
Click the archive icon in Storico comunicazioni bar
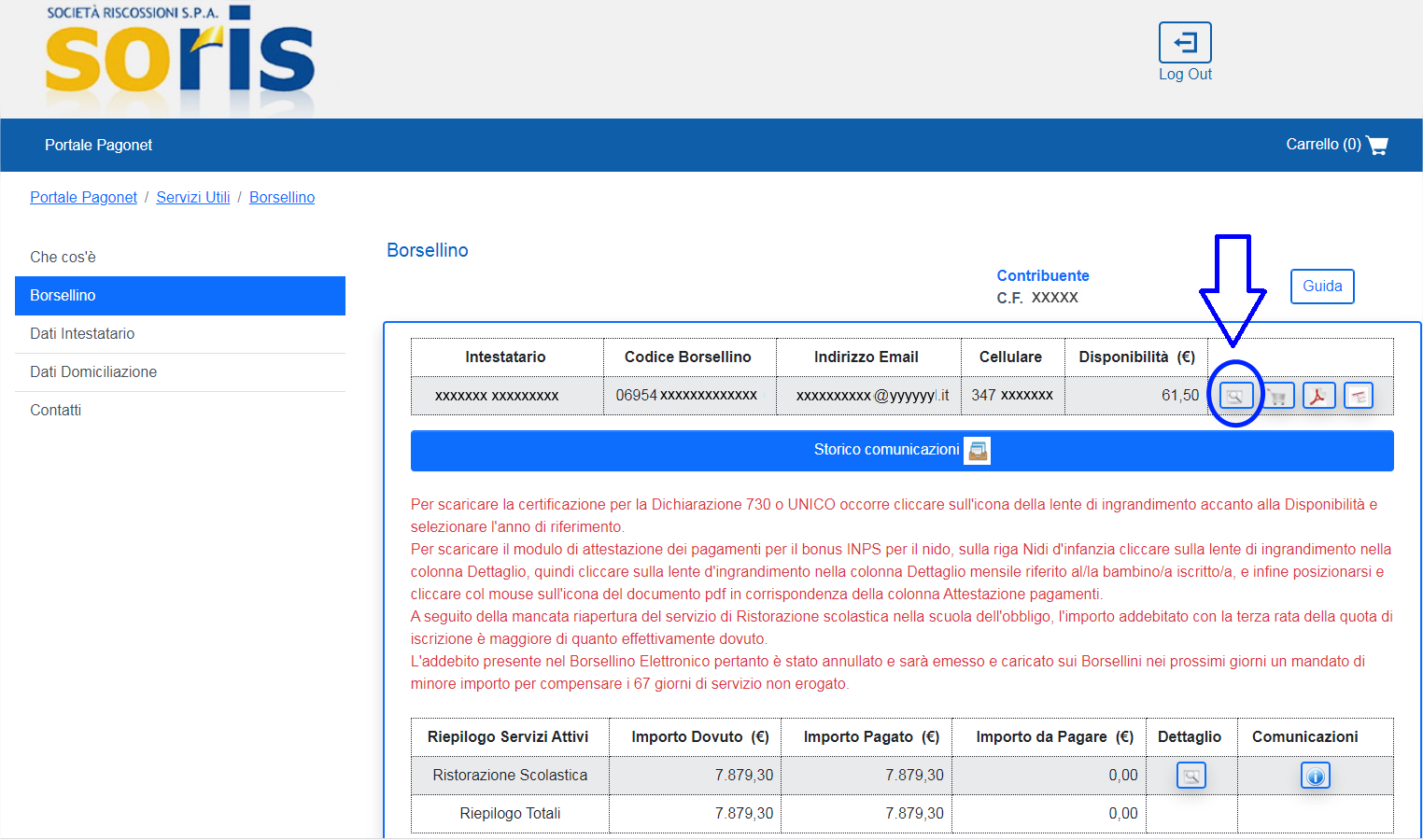coord(978,451)
